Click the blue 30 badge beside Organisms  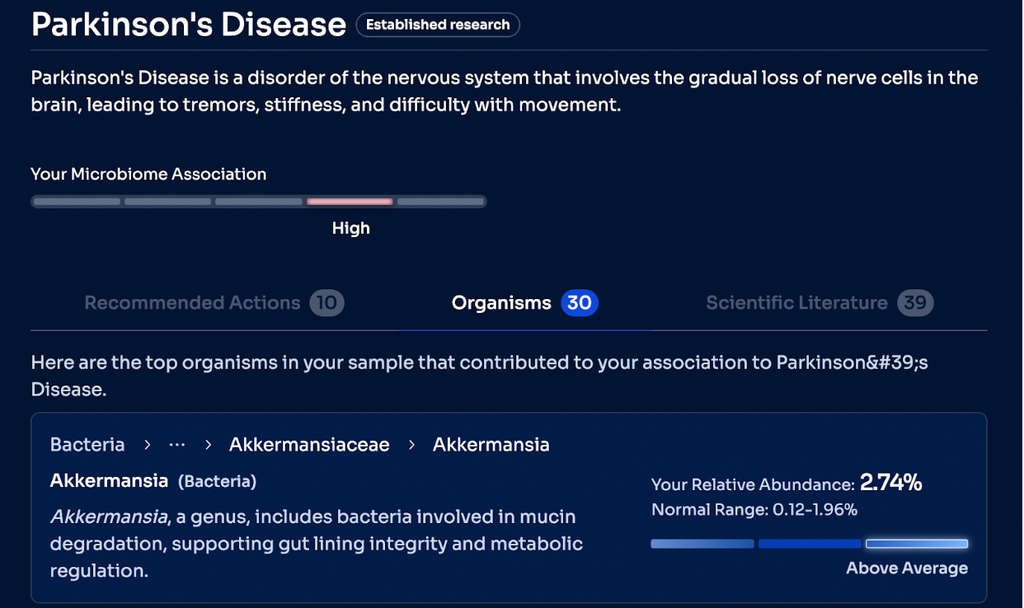[579, 303]
